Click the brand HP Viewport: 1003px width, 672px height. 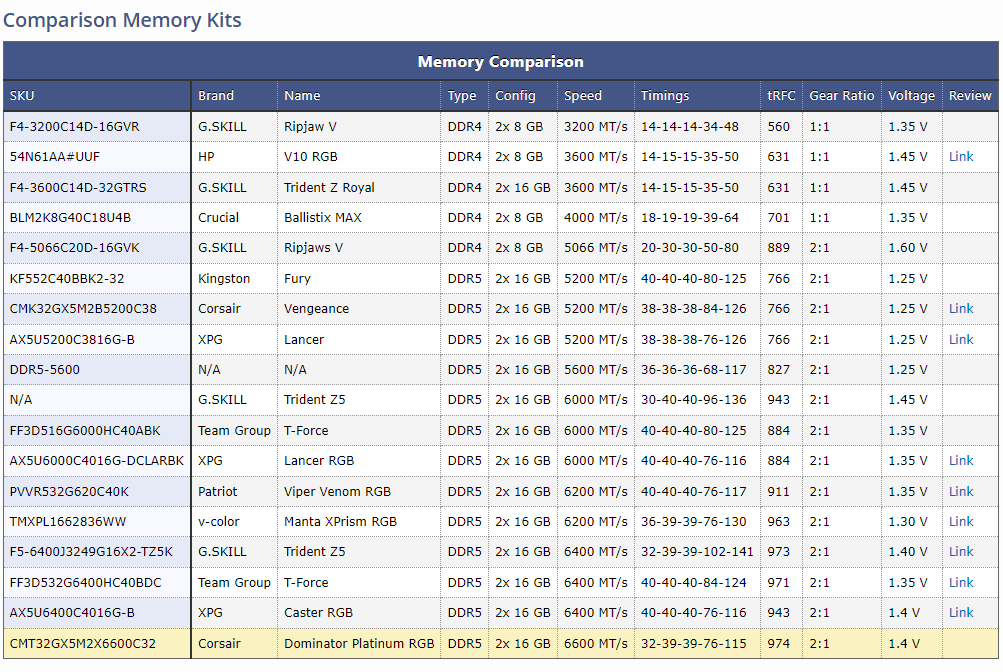click(x=206, y=157)
